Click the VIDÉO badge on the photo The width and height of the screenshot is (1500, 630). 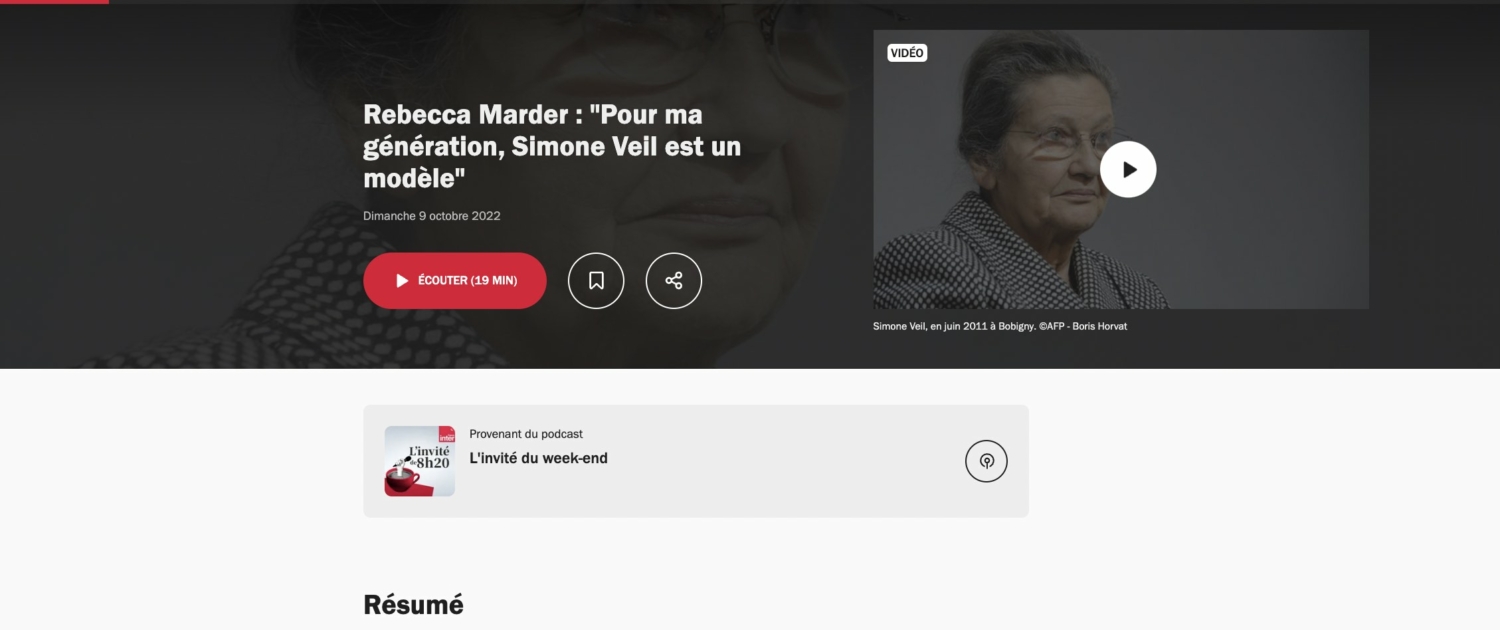[x=907, y=53]
